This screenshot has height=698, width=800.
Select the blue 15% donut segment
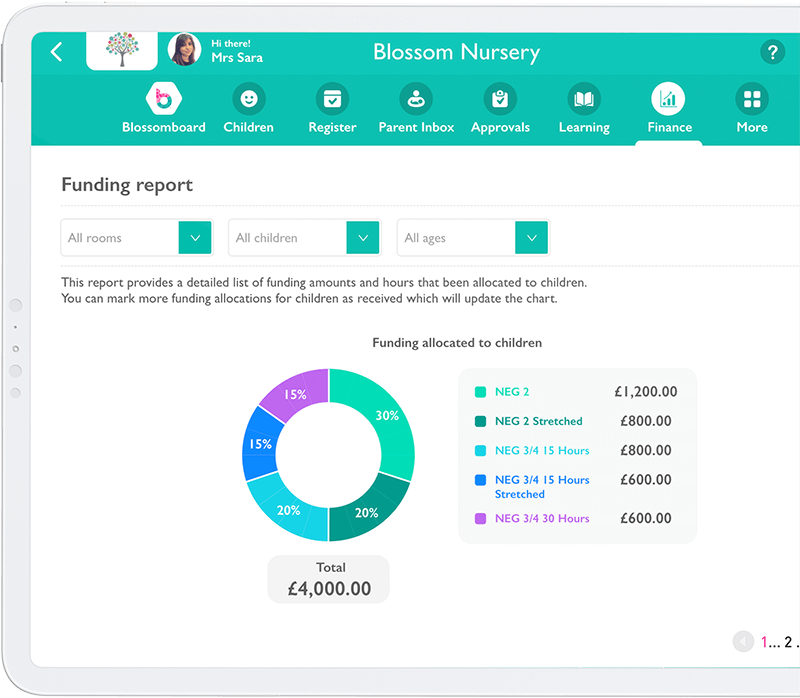tap(260, 444)
